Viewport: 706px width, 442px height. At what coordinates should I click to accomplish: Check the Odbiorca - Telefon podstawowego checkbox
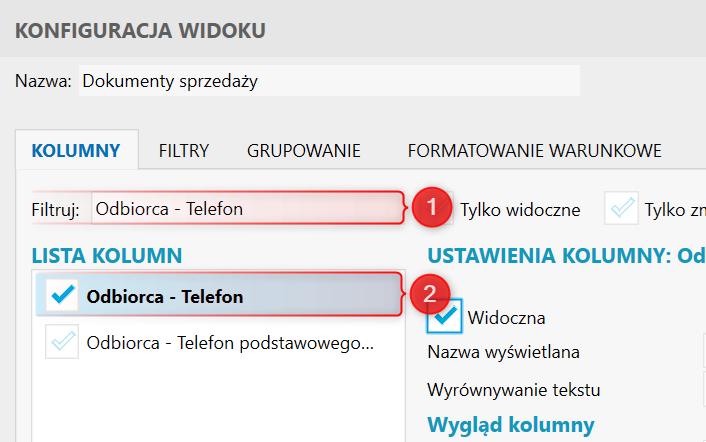point(62,342)
